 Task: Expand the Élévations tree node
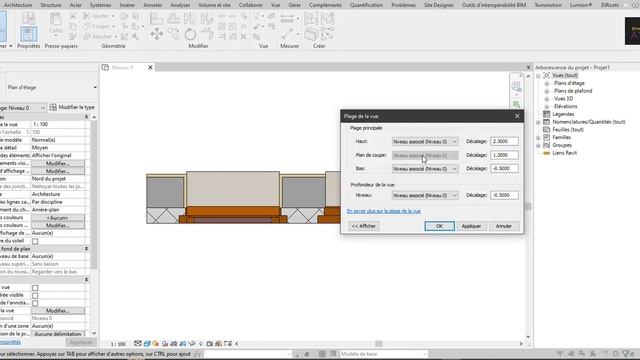click(x=547, y=107)
